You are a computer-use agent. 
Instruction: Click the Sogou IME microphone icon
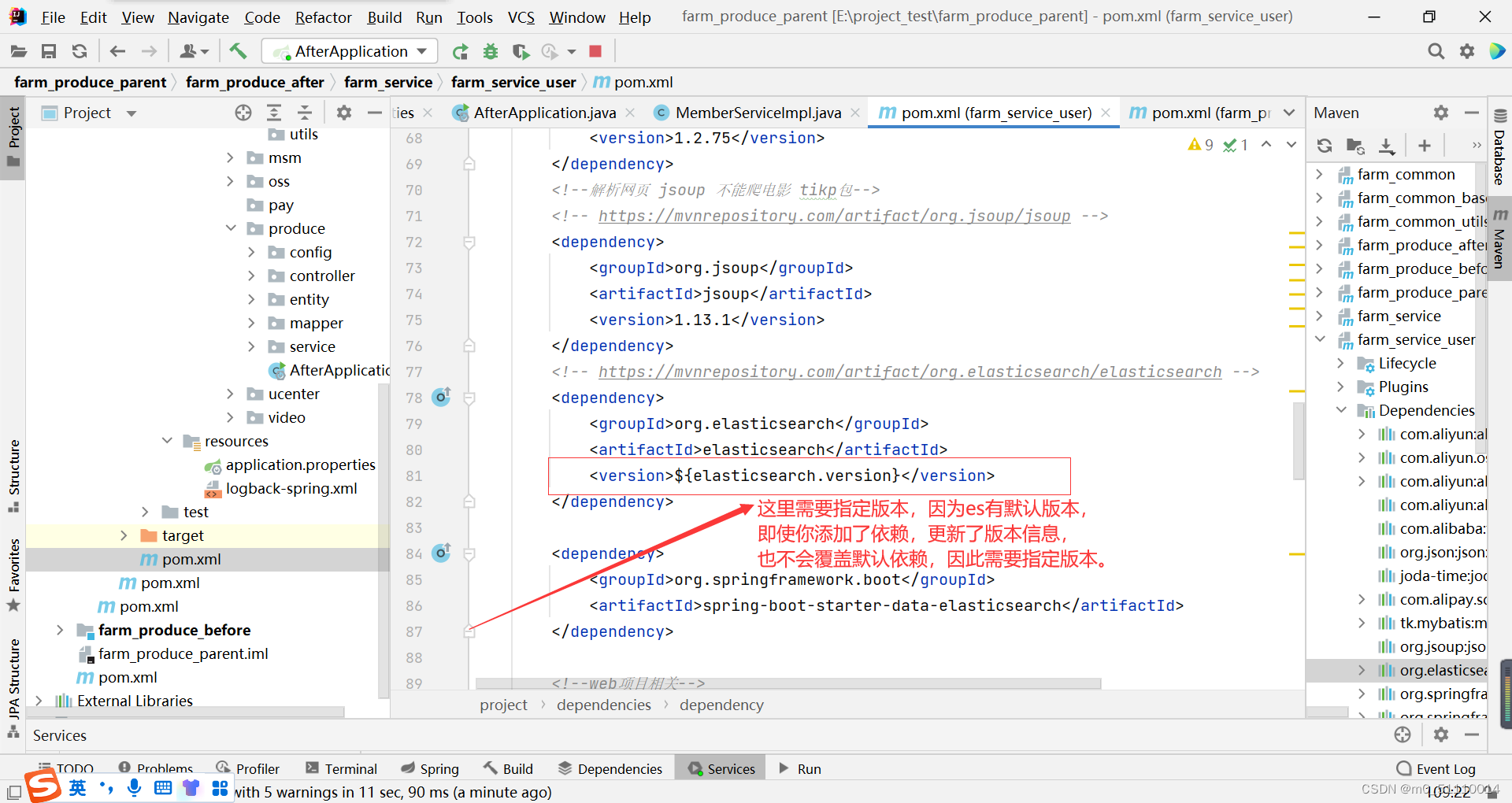[x=135, y=787]
